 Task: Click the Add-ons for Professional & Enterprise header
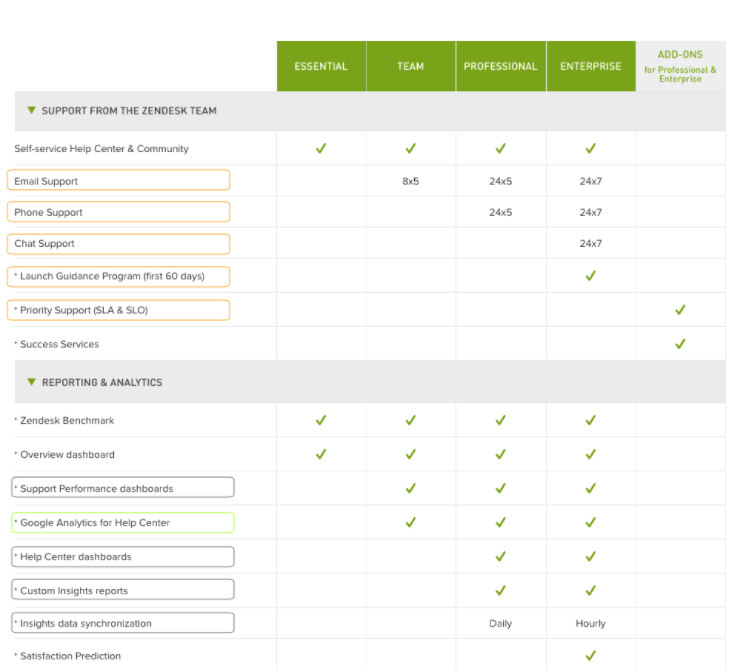(680, 66)
